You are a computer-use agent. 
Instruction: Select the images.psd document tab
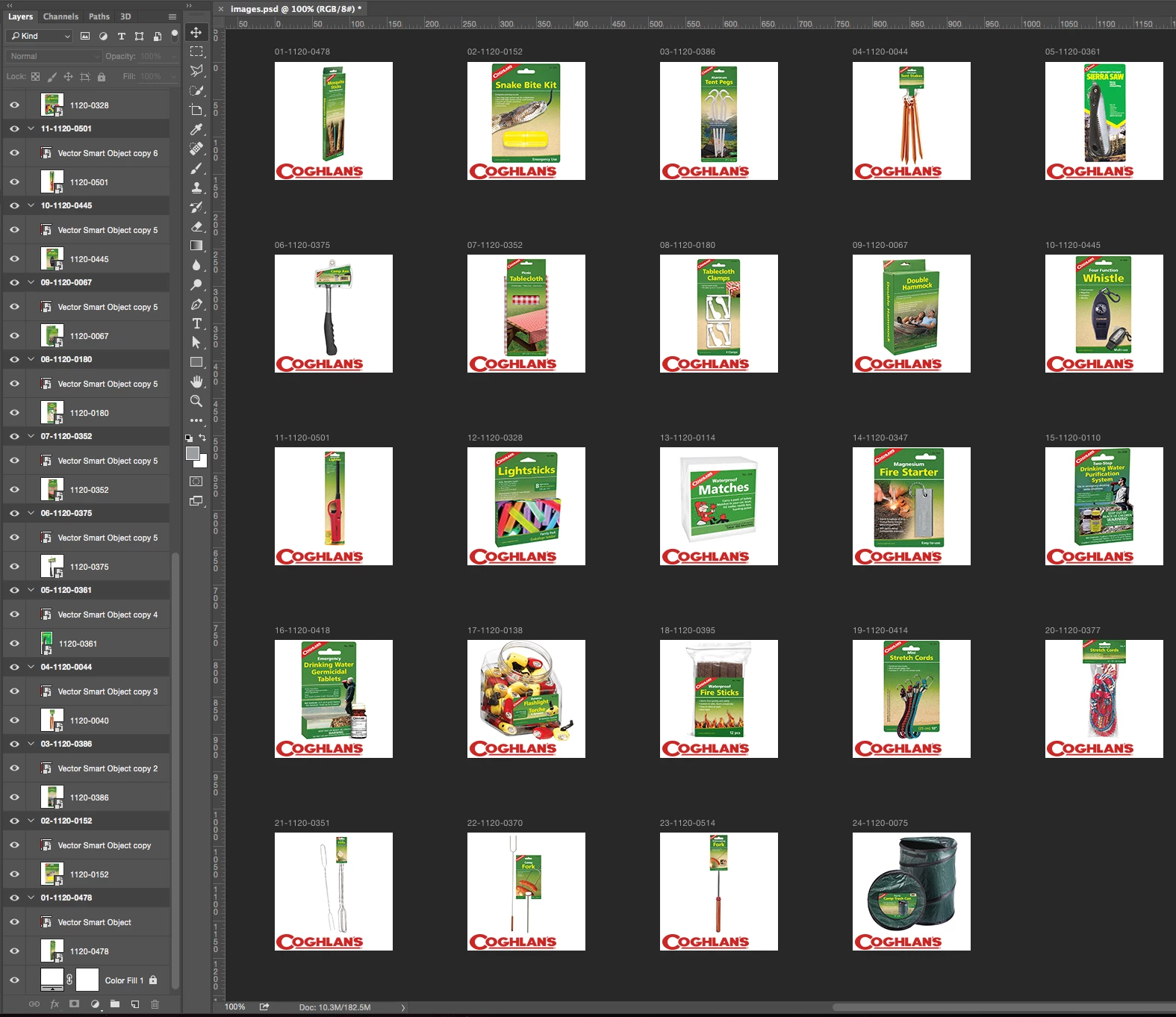pos(296,9)
